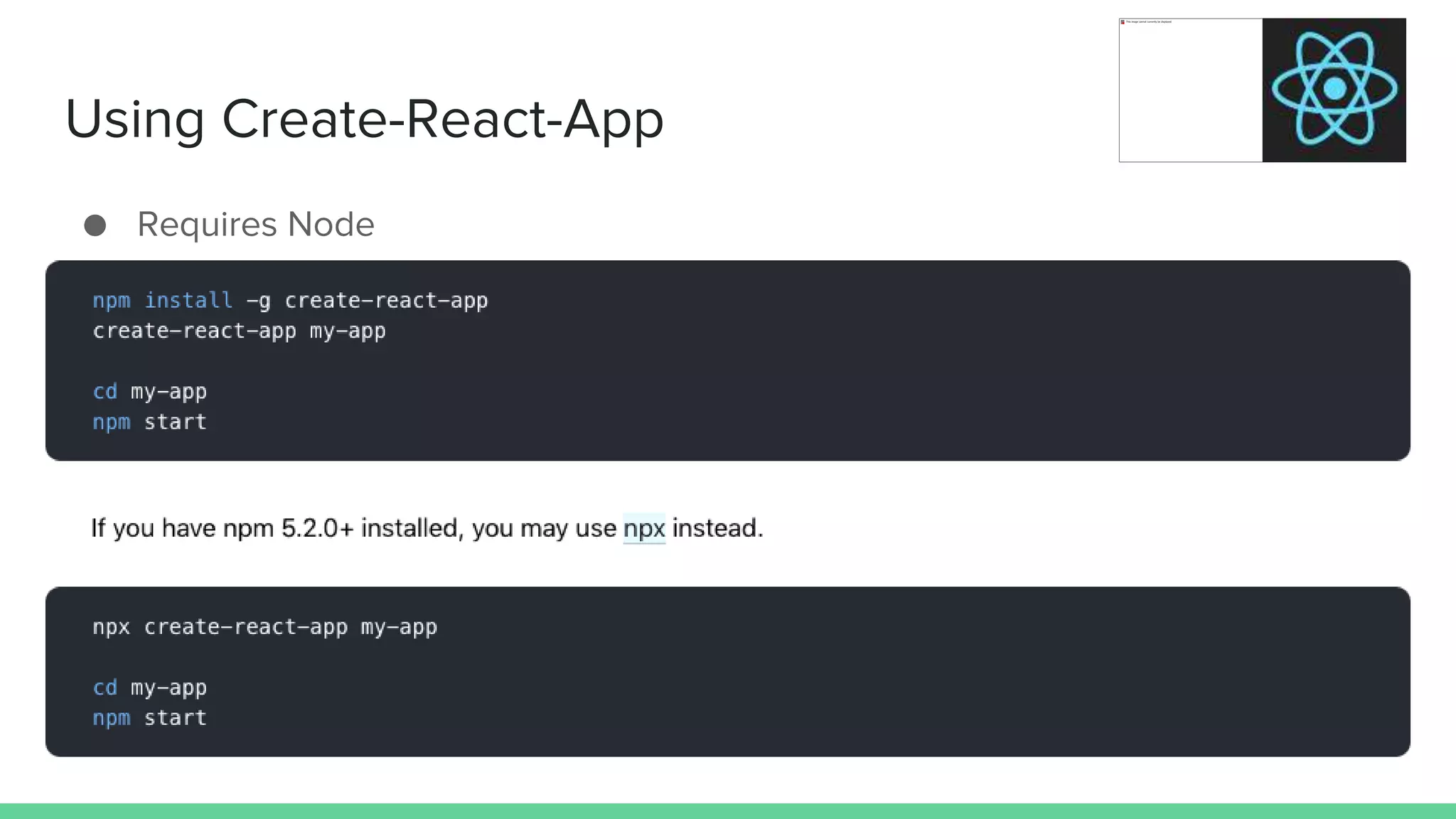Click the React atom logo
This screenshot has height=819, width=1456.
tap(1334, 90)
